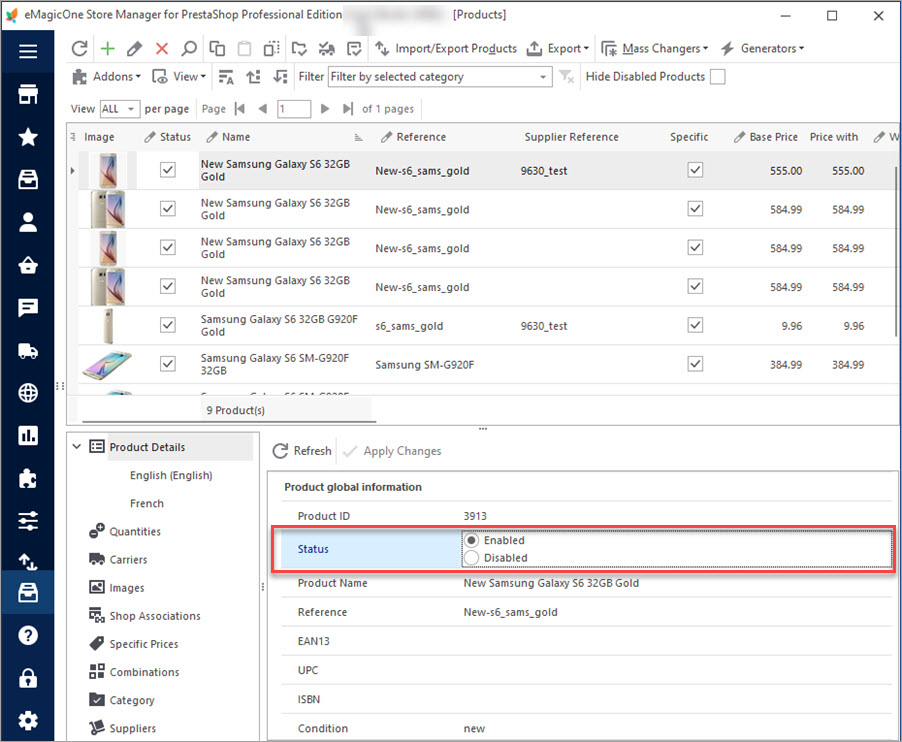902x742 pixels.
Task: Collapse the Product Details tree node
Action: (77, 447)
